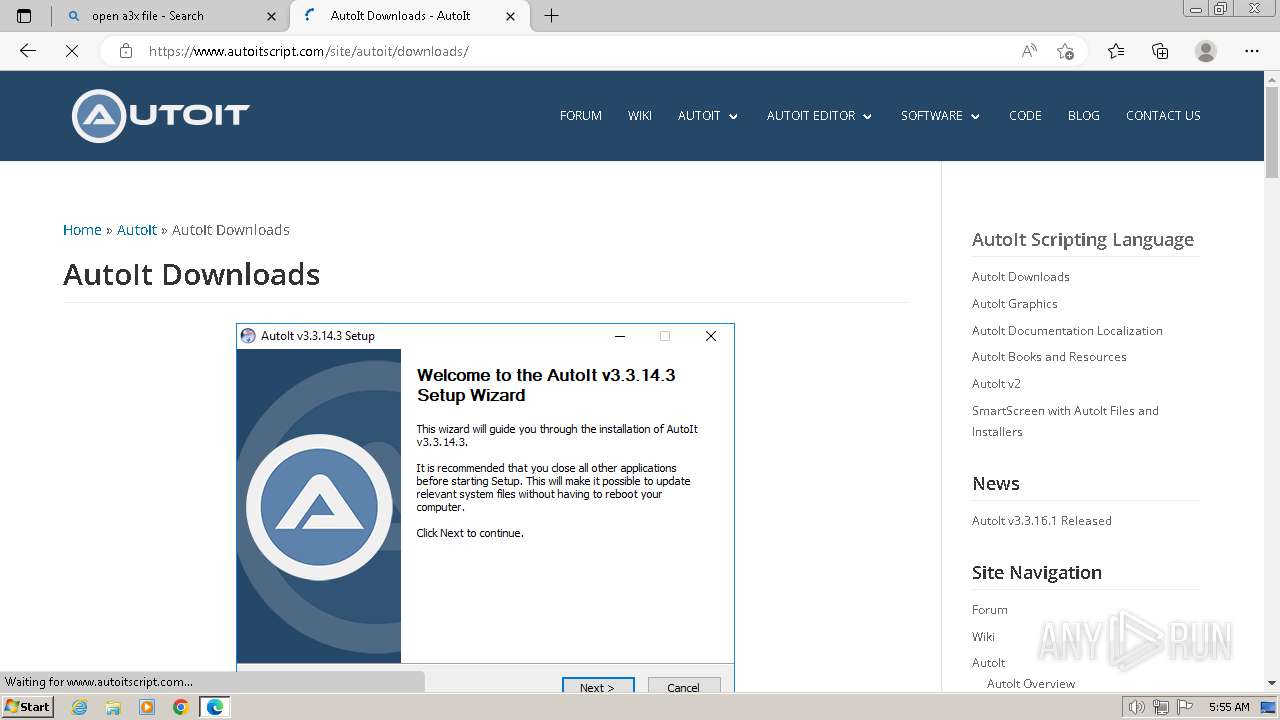Stop loading the page
This screenshot has height=720, width=1280.
pos(72,51)
